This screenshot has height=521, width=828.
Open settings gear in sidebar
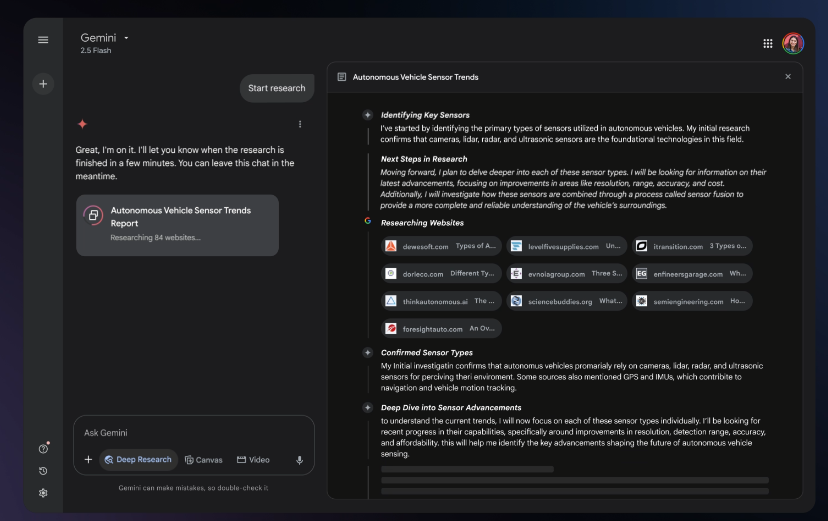point(43,493)
